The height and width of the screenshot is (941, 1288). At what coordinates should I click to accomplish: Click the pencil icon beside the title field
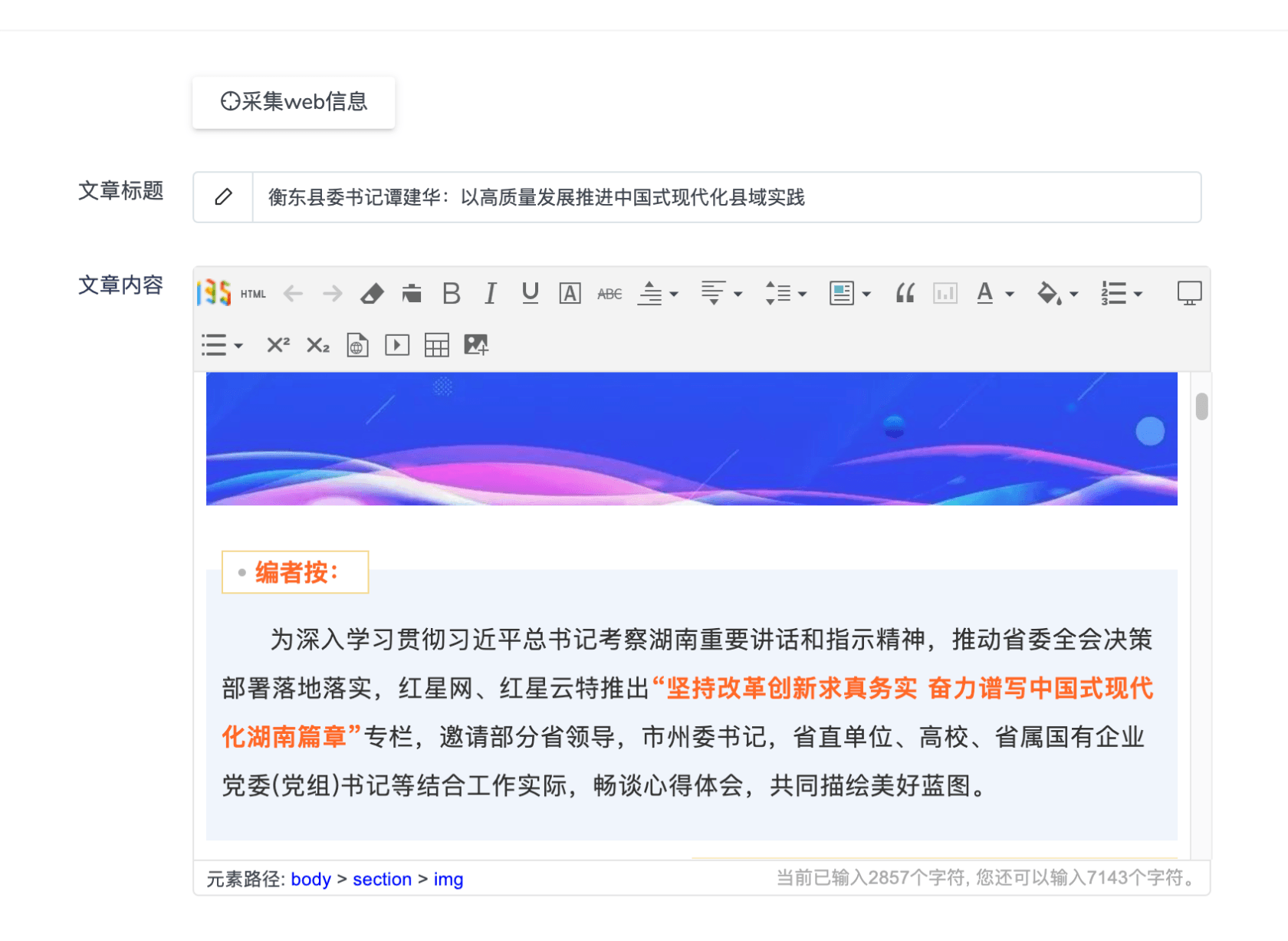223,197
